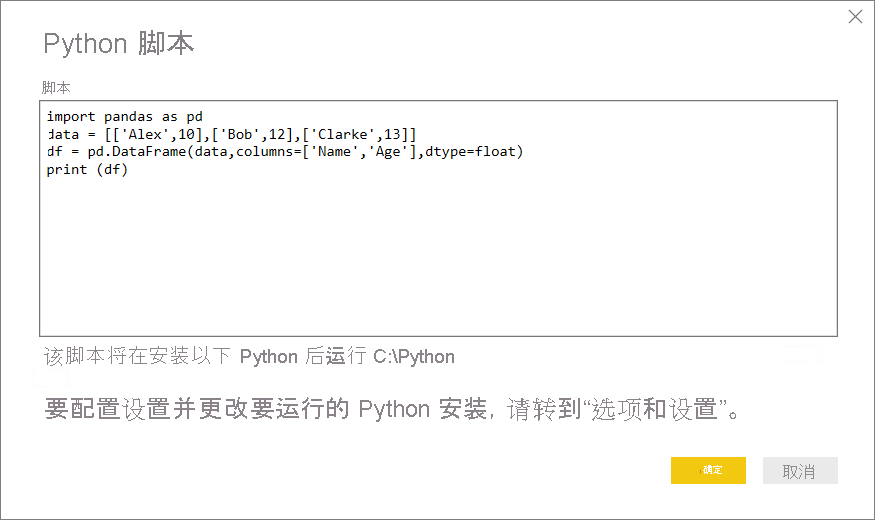
Task: Click the 'print (df)' line
Action: 87,170
